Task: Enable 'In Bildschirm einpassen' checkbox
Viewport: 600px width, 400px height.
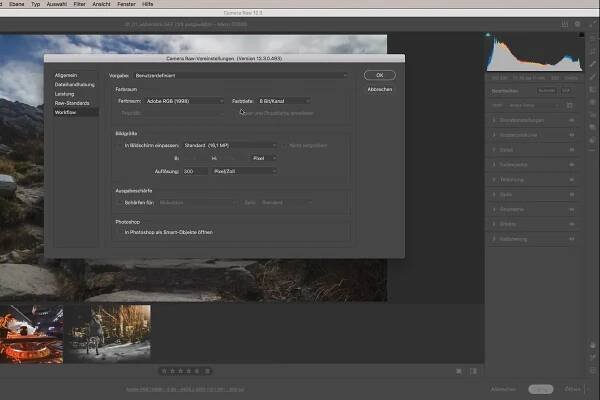Action: 119,145
